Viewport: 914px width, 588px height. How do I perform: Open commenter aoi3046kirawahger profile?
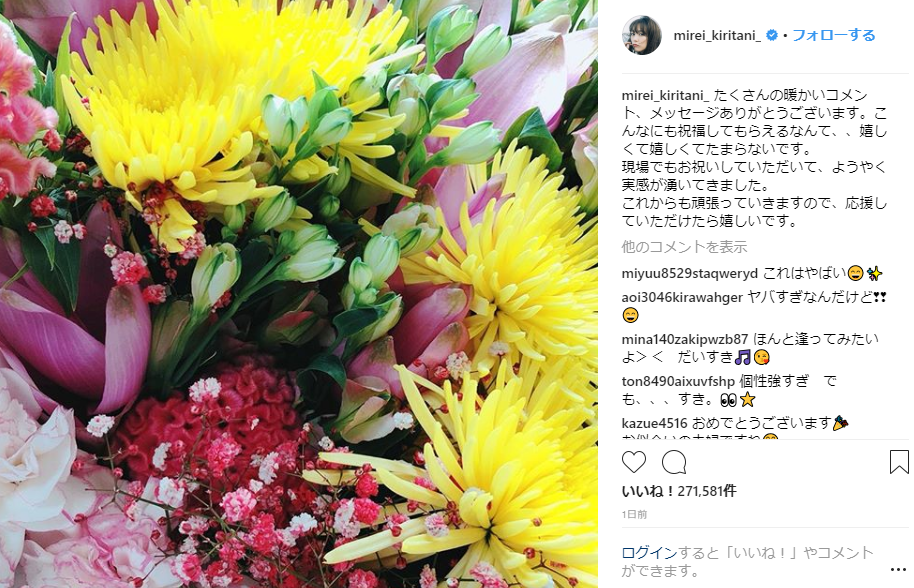click(682, 297)
